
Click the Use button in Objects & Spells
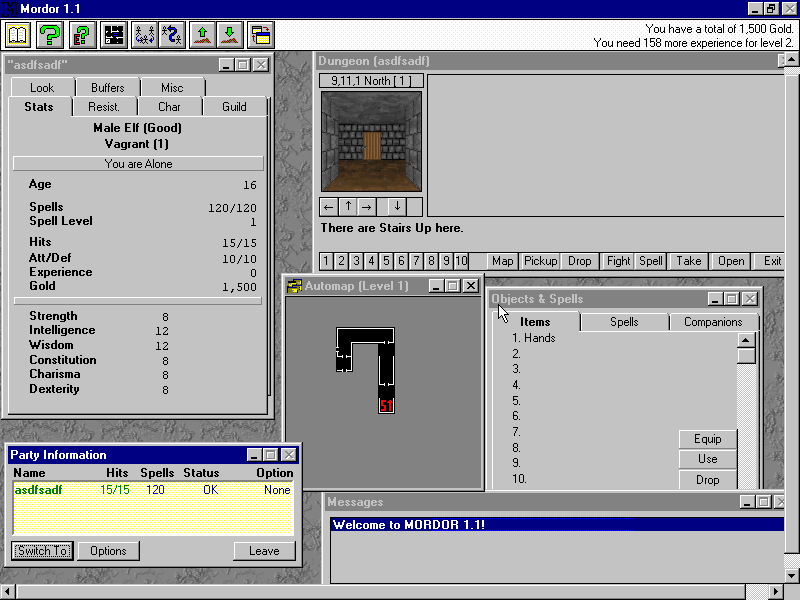[707, 459]
